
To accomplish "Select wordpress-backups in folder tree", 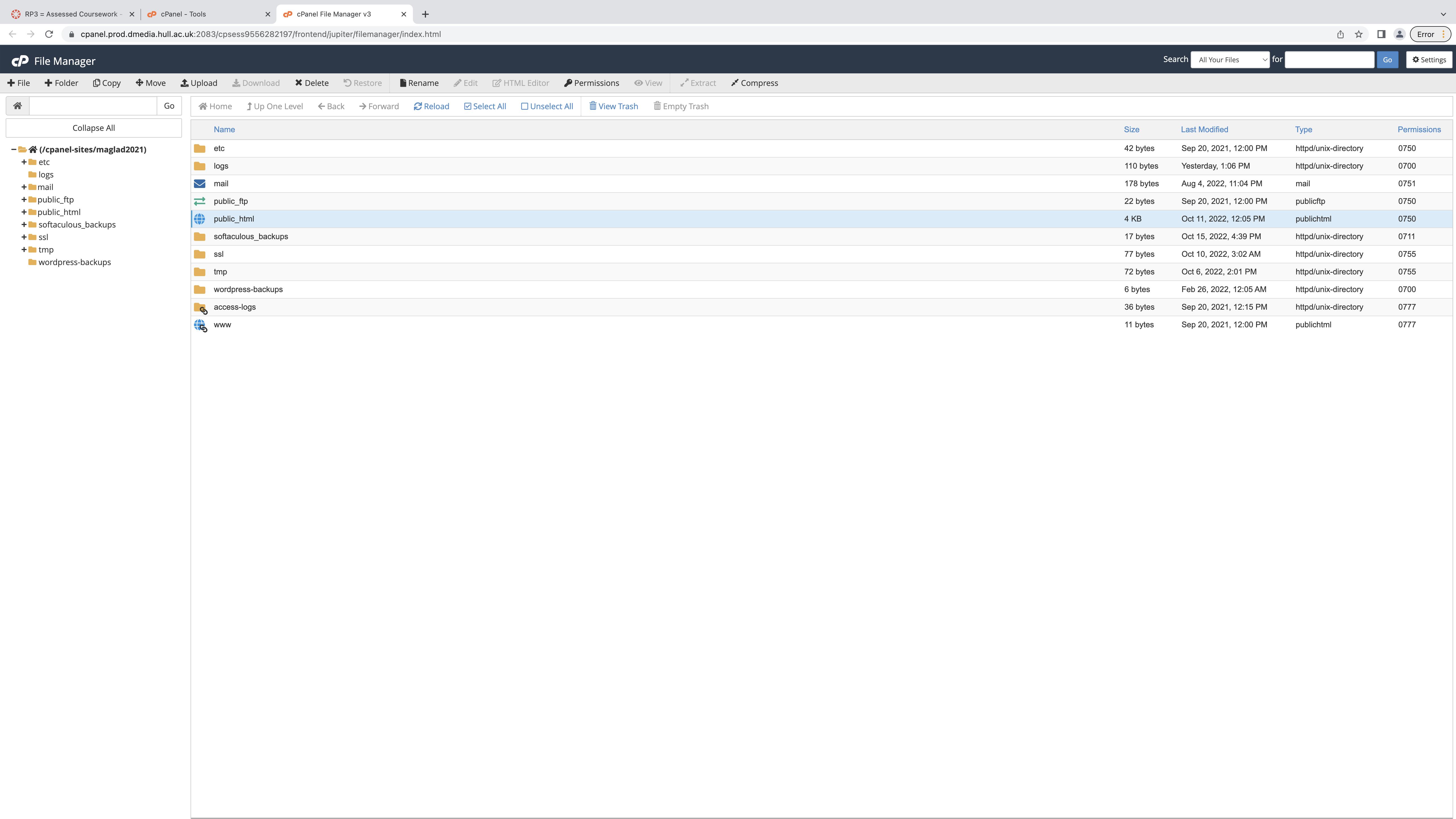I will (75, 262).
